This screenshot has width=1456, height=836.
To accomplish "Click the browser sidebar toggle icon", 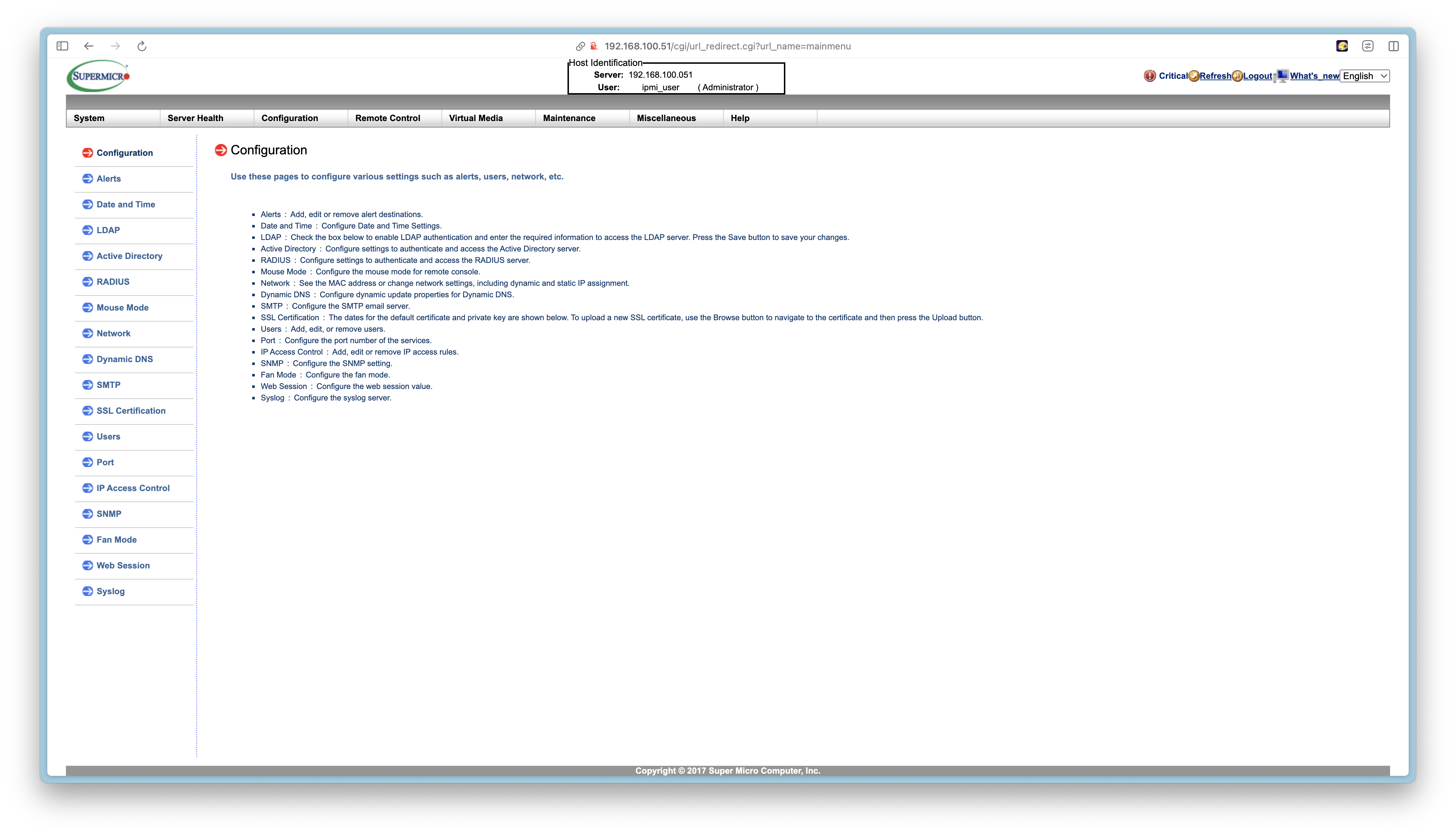I will 63,46.
